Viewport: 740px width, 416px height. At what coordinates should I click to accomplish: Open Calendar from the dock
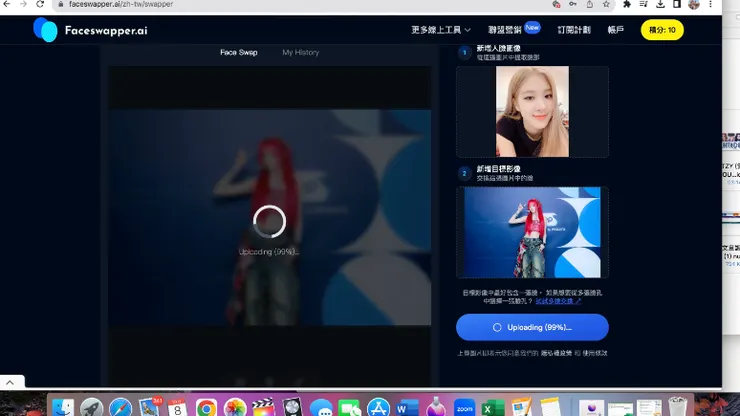[177, 408]
